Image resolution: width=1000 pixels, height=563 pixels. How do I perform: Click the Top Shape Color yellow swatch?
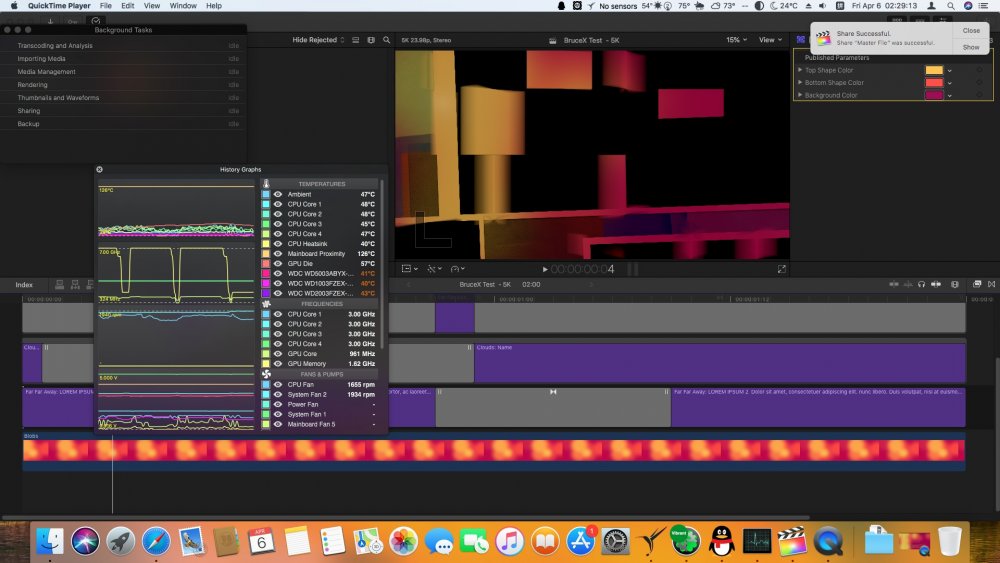[934, 70]
